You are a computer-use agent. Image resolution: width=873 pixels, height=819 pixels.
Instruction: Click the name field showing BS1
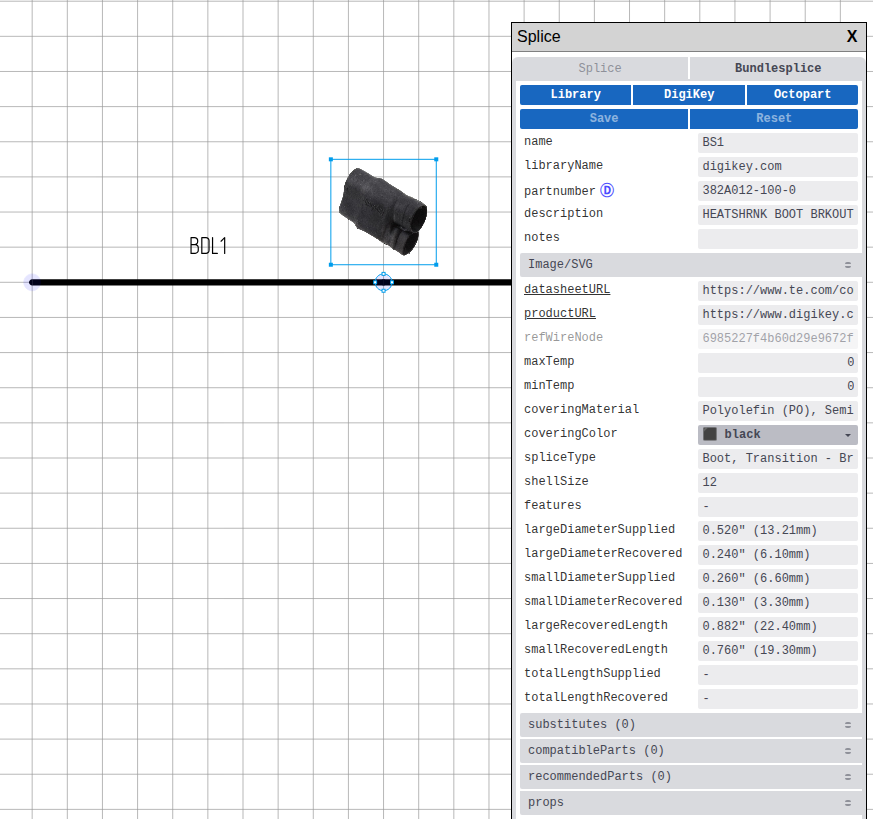click(777, 142)
